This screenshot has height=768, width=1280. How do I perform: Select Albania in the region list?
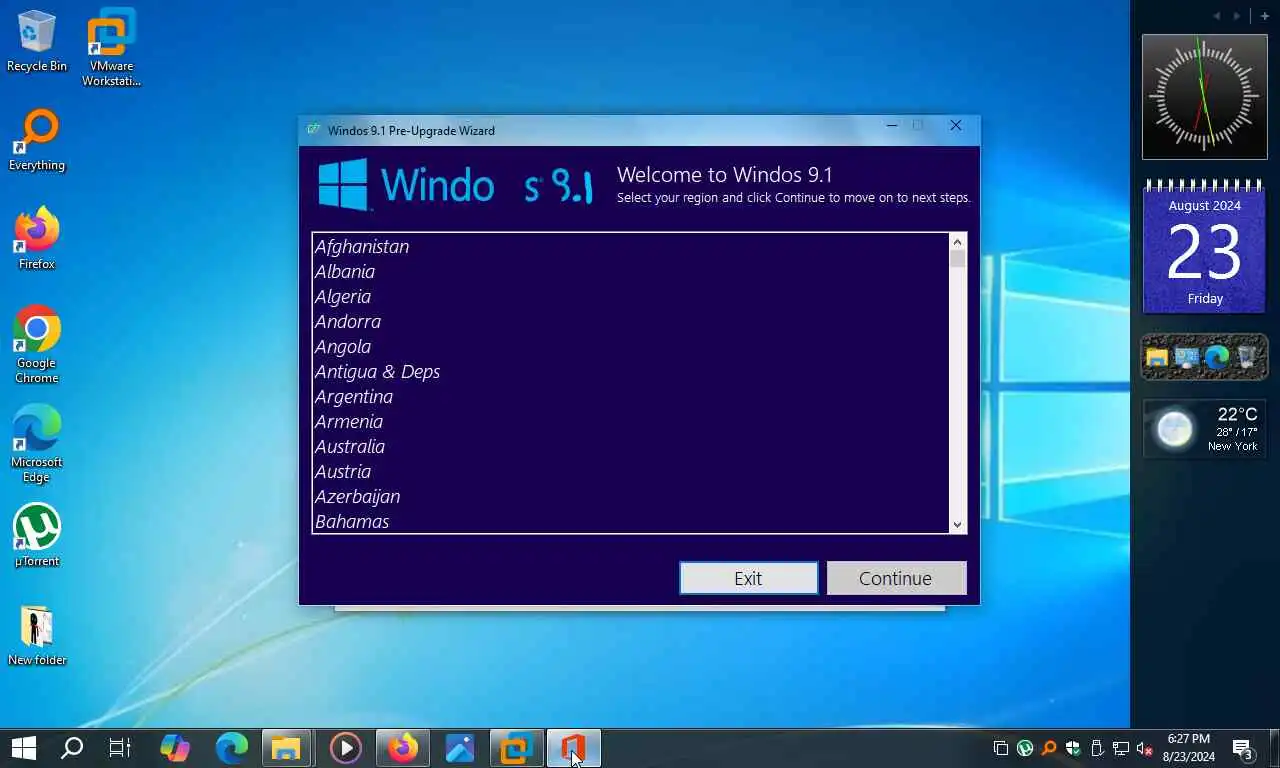pos(630,271)
